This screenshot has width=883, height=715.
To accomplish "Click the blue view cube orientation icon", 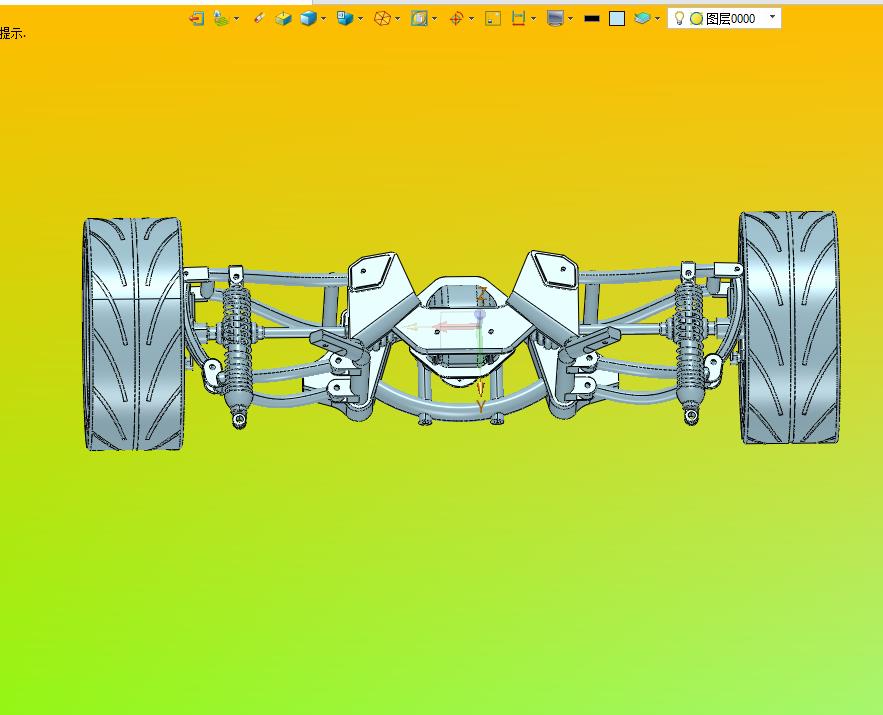I will 345,19.
